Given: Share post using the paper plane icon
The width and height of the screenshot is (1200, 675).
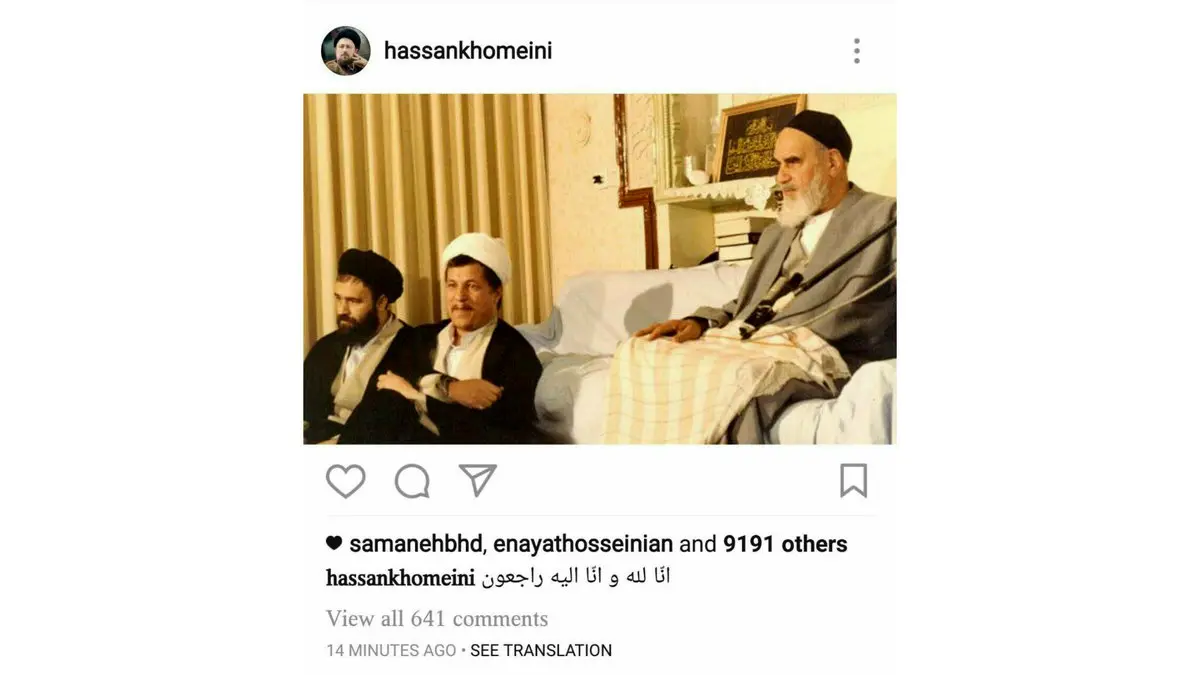Looking at the screenshot, I should point(478,480).
